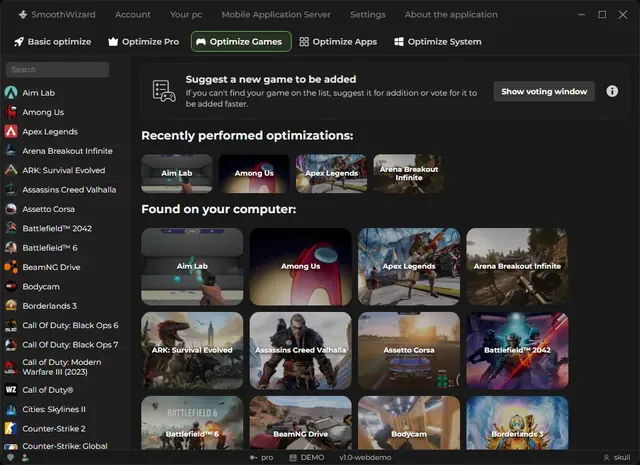Click the info circle icon
Image resolution: width=640 pixels, height=465 pixels.
coord(612,91)
